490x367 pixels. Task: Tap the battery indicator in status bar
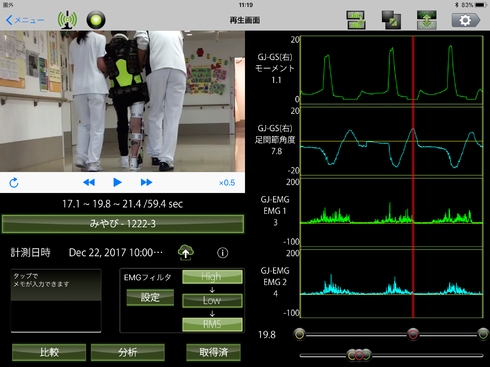(481, 5)
